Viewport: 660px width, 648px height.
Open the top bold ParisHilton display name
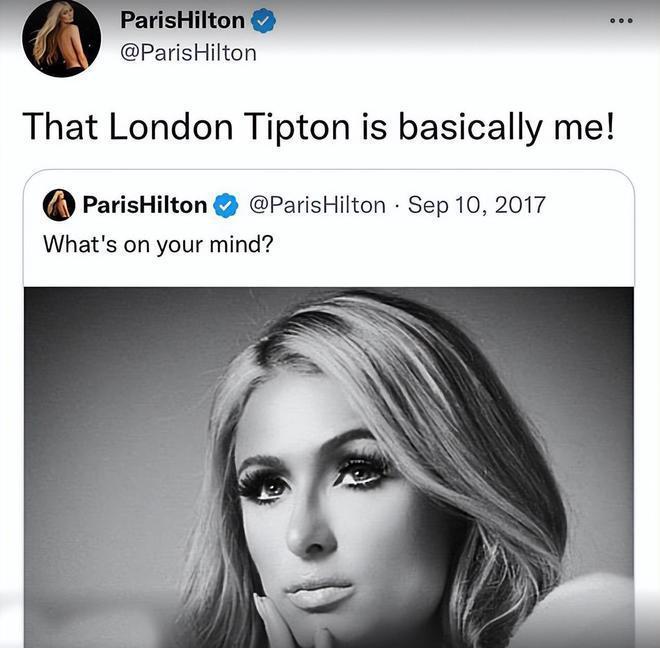(x=182, y=20)
